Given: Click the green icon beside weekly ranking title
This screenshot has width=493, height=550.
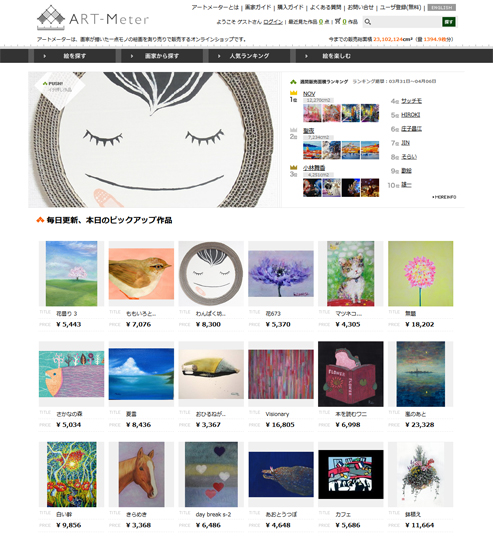Looking at the screenshot, I should click(x=293, y=82).
